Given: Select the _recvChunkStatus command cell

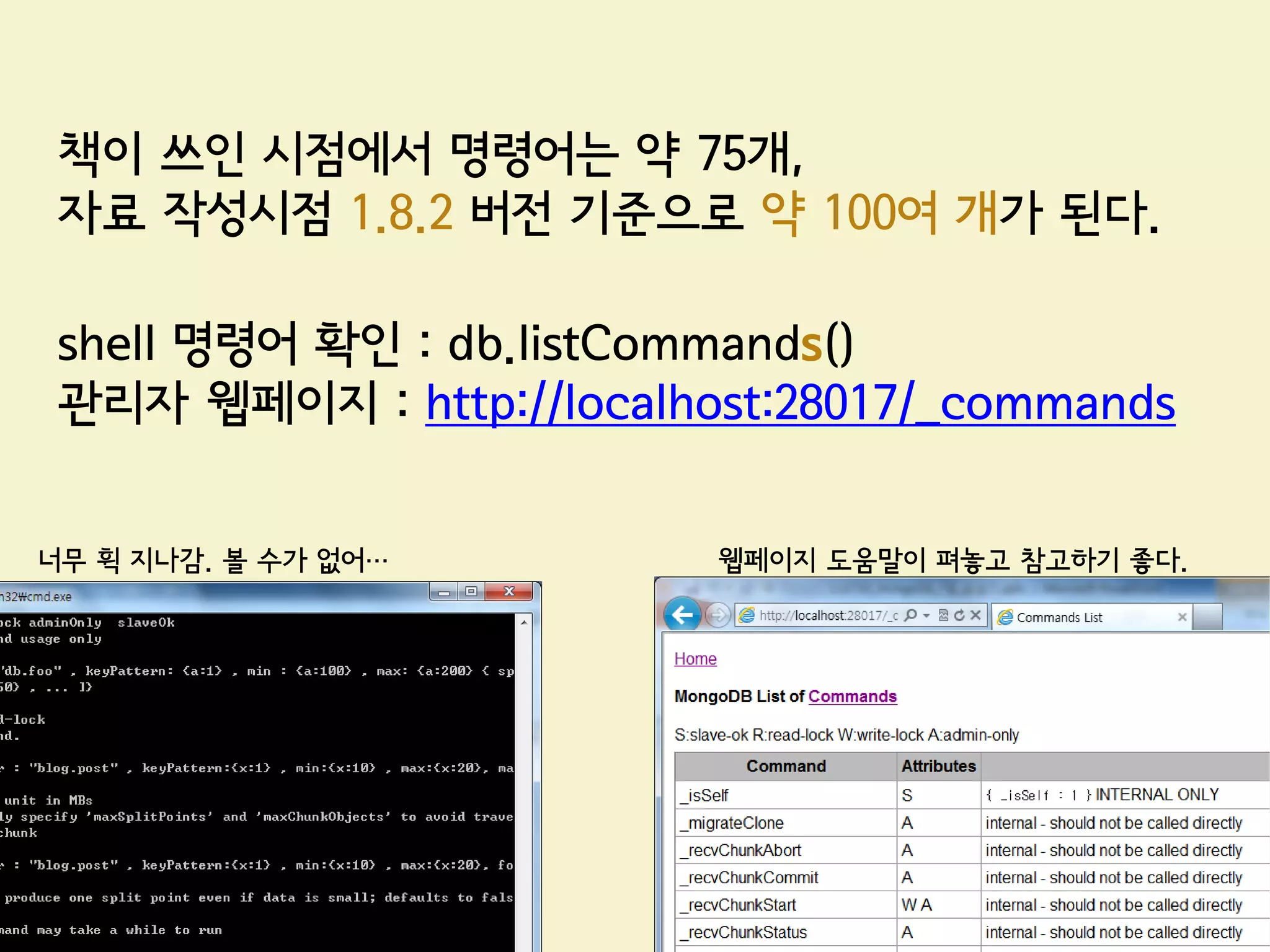Looking at the screenshot, I should (786, 932).
